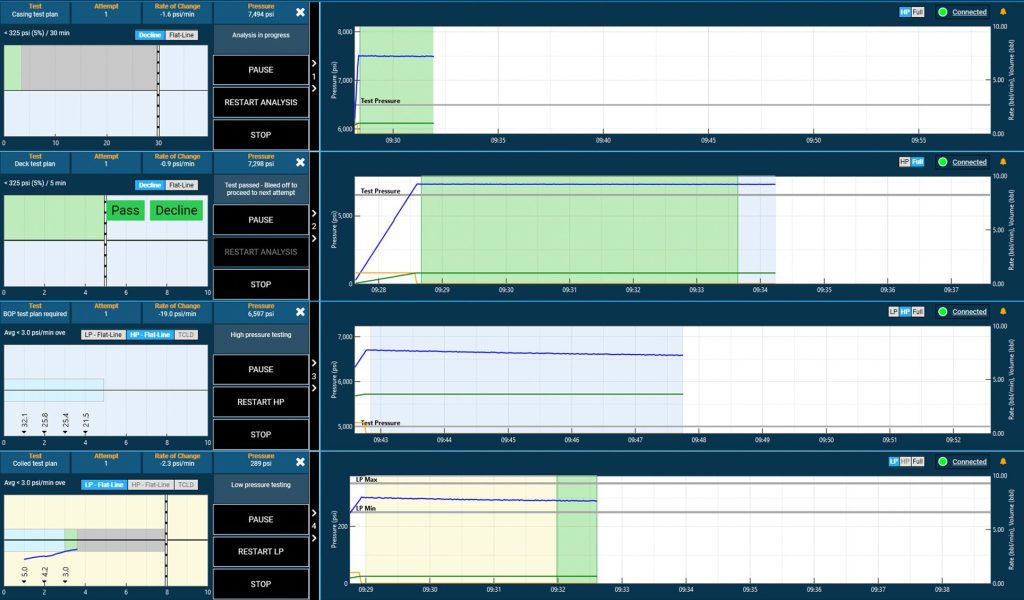Open the Connected link on the BOP chart
Screen dimensions: 1024x600
969,311
